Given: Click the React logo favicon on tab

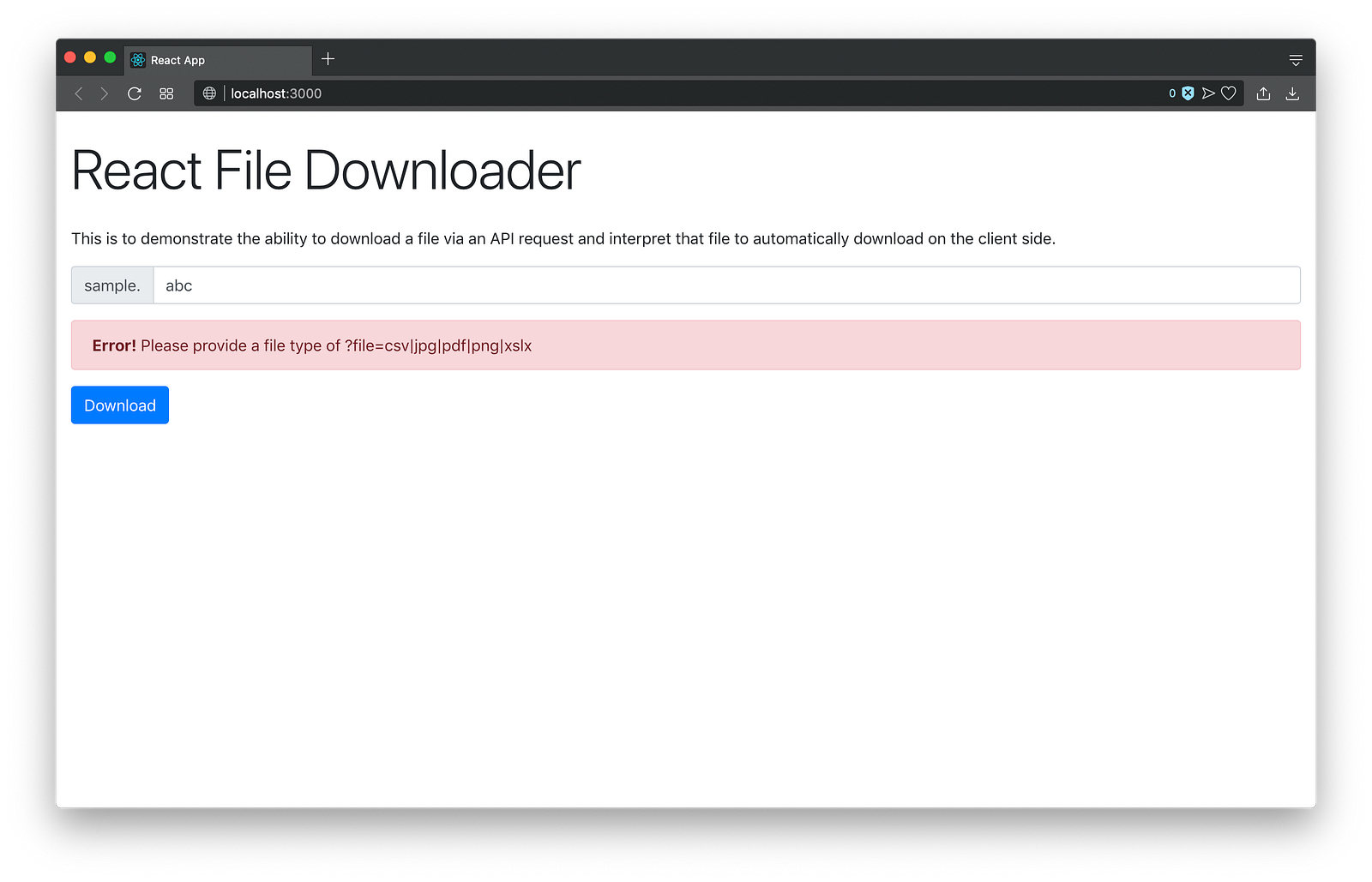Looking at the screenshot, I should point(138,60).
